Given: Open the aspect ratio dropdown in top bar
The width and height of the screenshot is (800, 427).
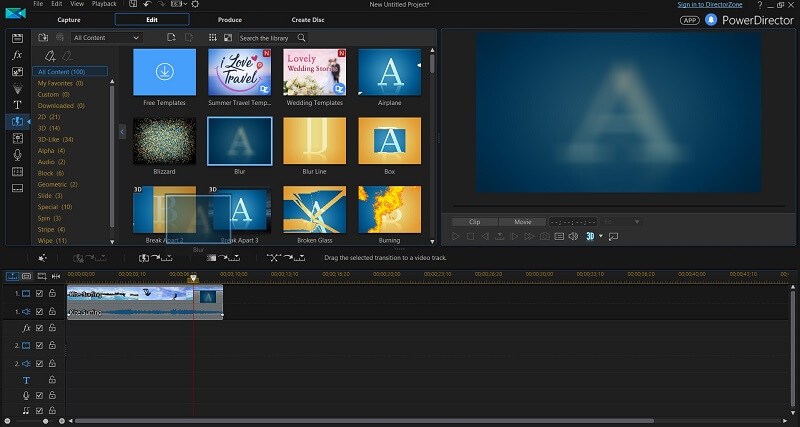Looking at the screenshot, I should click(178, 4).
